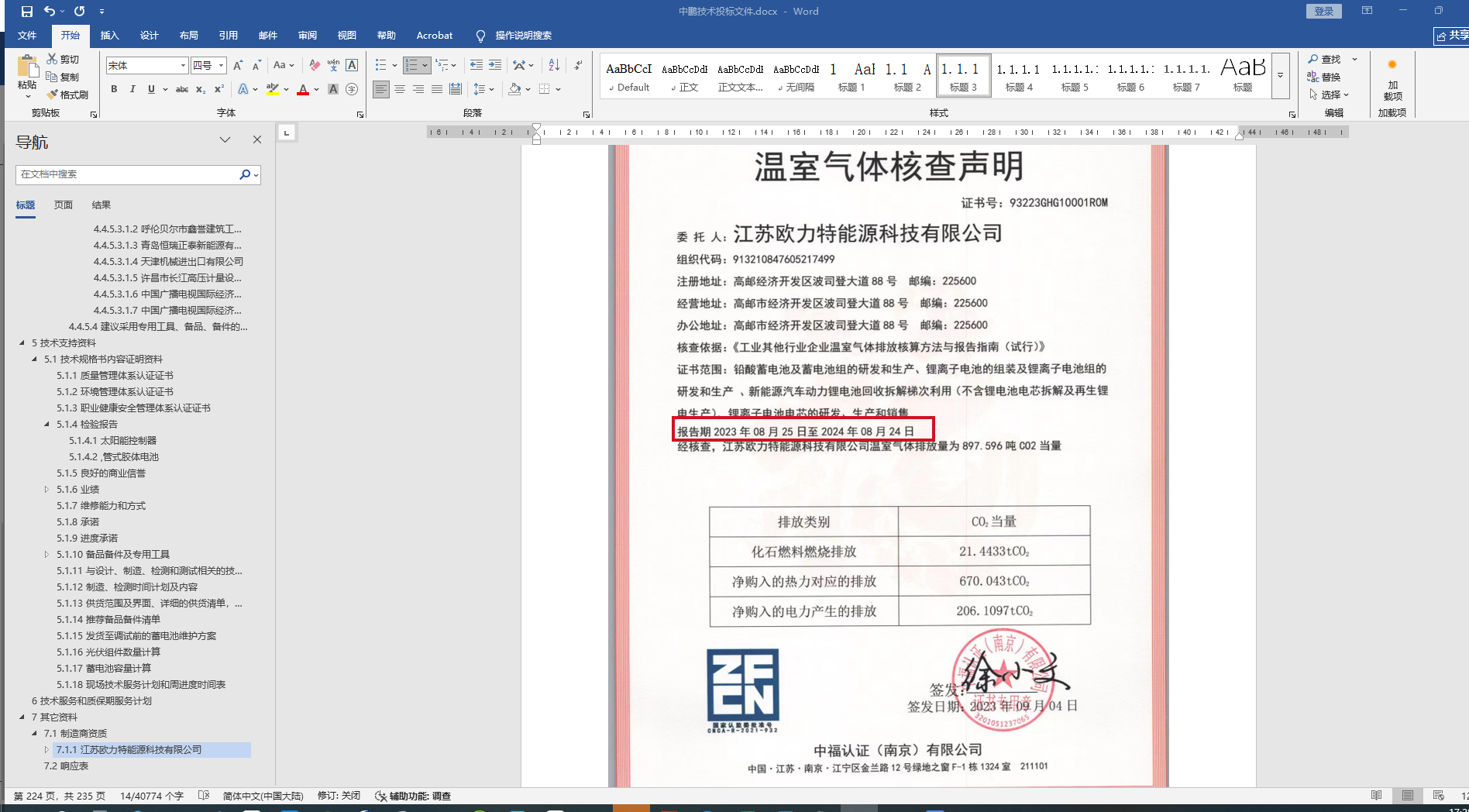
Task: Apply the 标题 1 style
Action: pos(851,76)
